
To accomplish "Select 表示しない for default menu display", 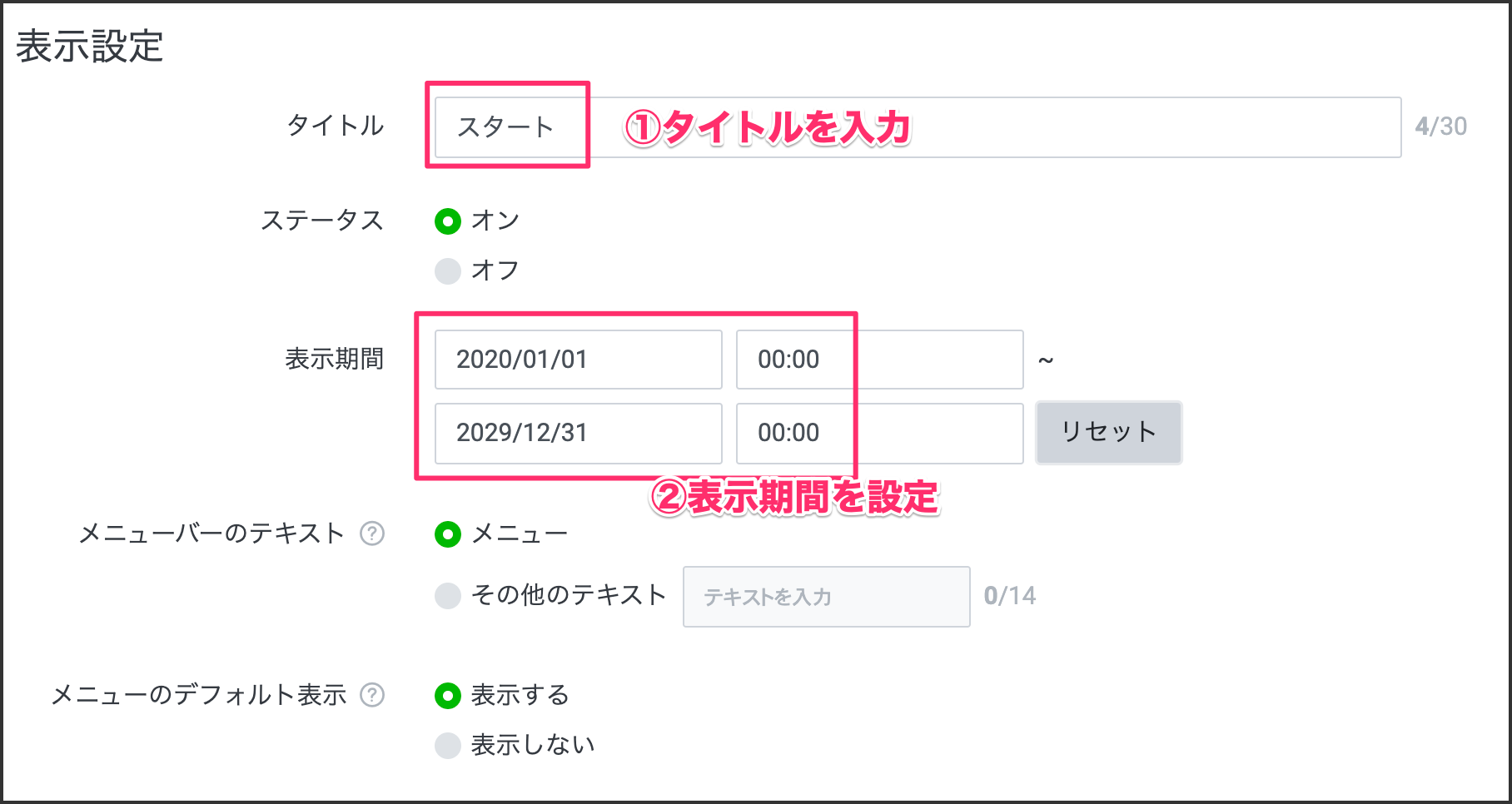I will pyautogui.click(x=448, y=746).
